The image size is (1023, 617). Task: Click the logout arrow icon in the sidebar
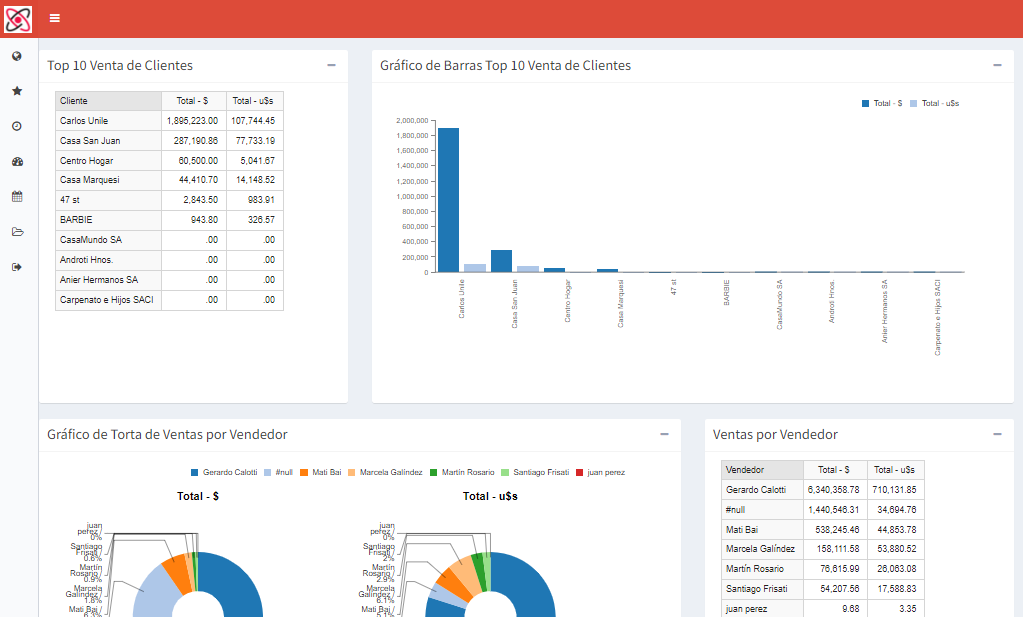tap(17, 267)
